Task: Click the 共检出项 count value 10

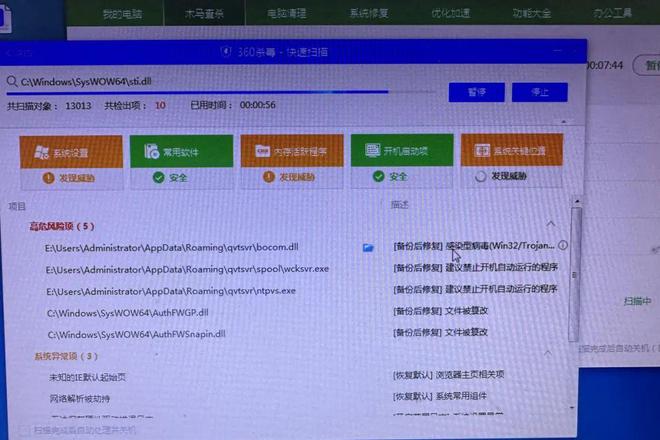Action: click(x=160, y=105)
